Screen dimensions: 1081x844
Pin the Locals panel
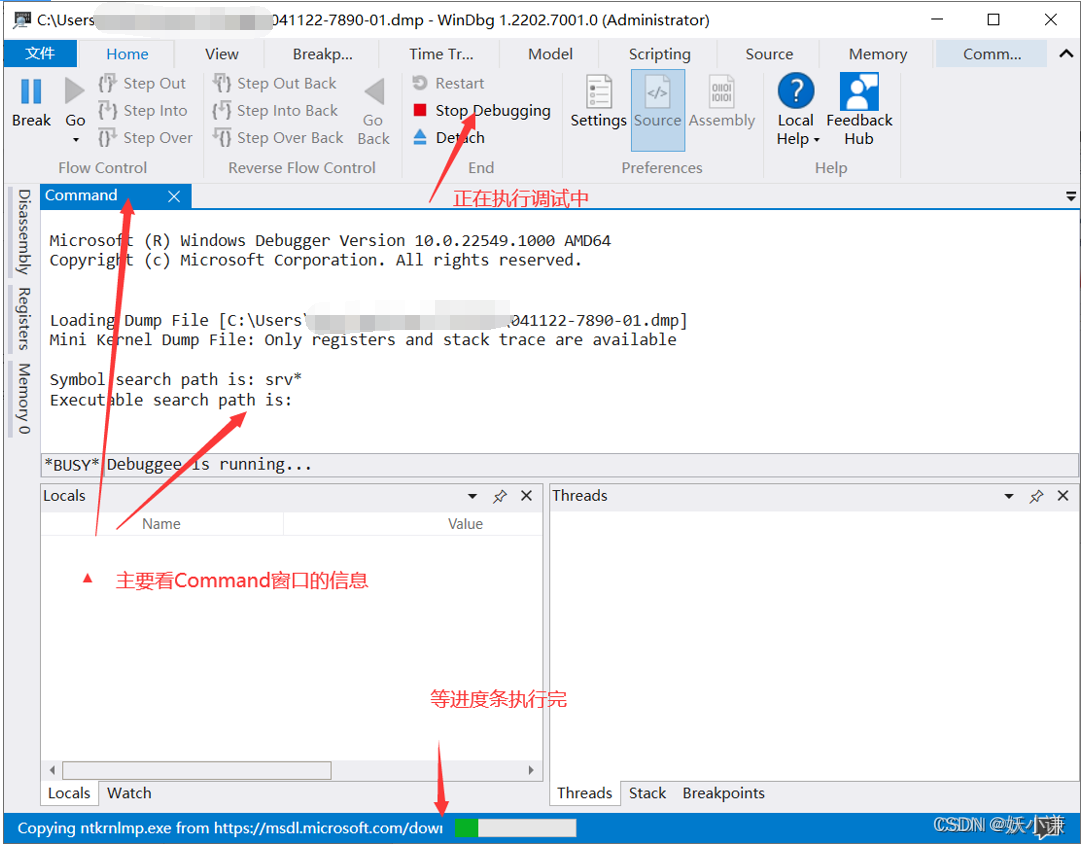pos(500,496)
